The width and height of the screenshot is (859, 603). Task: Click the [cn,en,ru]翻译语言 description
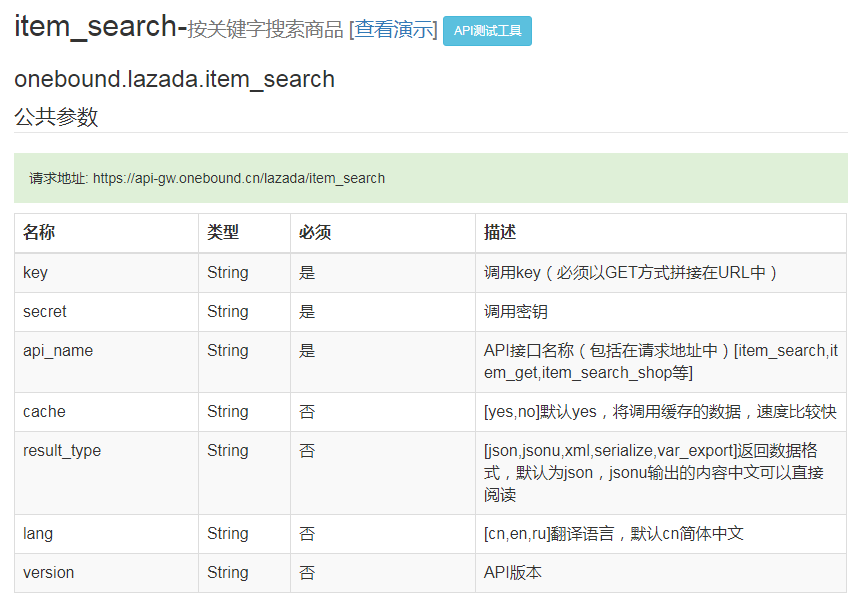(614, 534)
